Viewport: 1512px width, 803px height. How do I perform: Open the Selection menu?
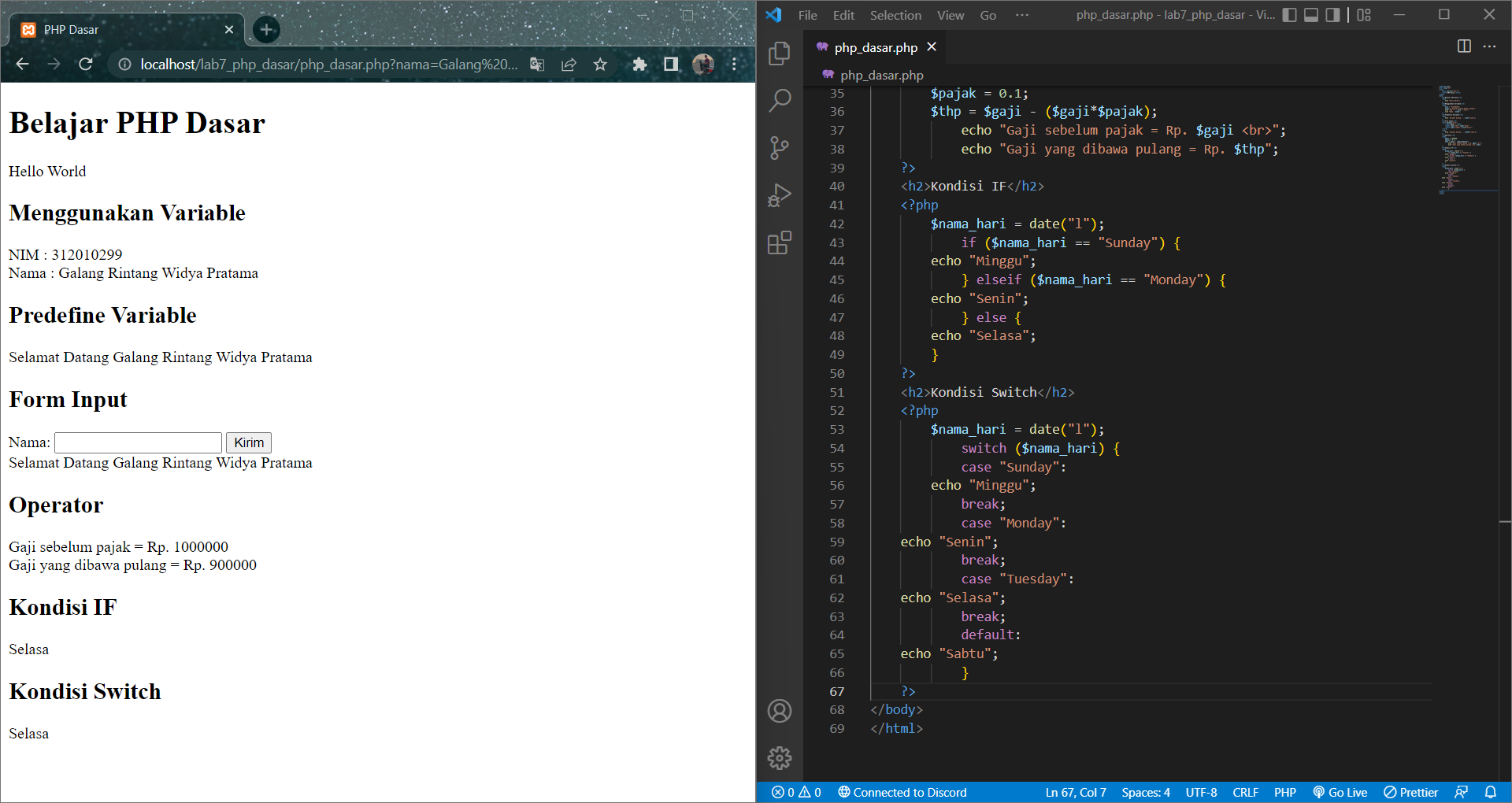click(895, 15)
